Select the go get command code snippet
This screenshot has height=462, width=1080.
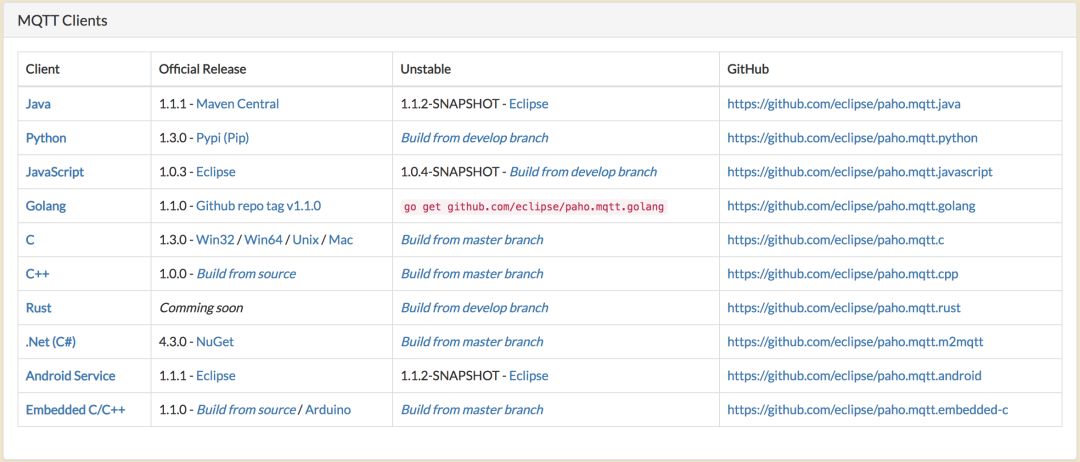[534, 207]
